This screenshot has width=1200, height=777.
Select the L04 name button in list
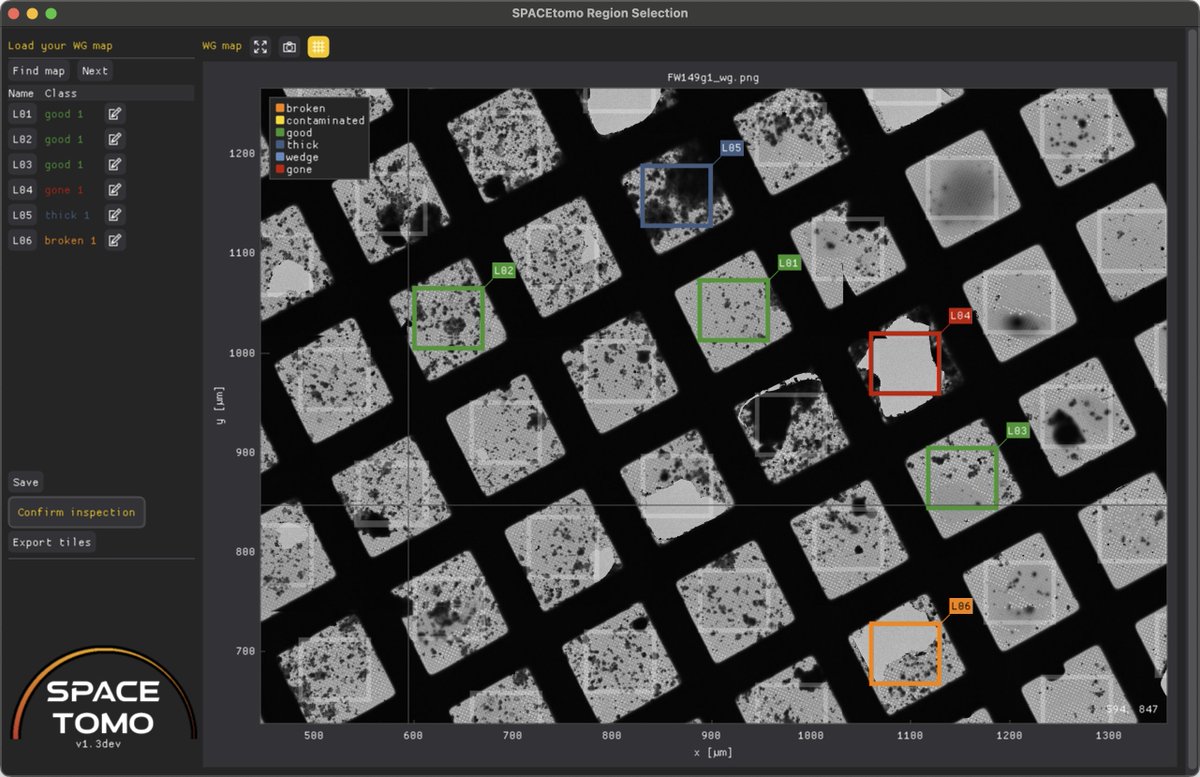(22, 190)
